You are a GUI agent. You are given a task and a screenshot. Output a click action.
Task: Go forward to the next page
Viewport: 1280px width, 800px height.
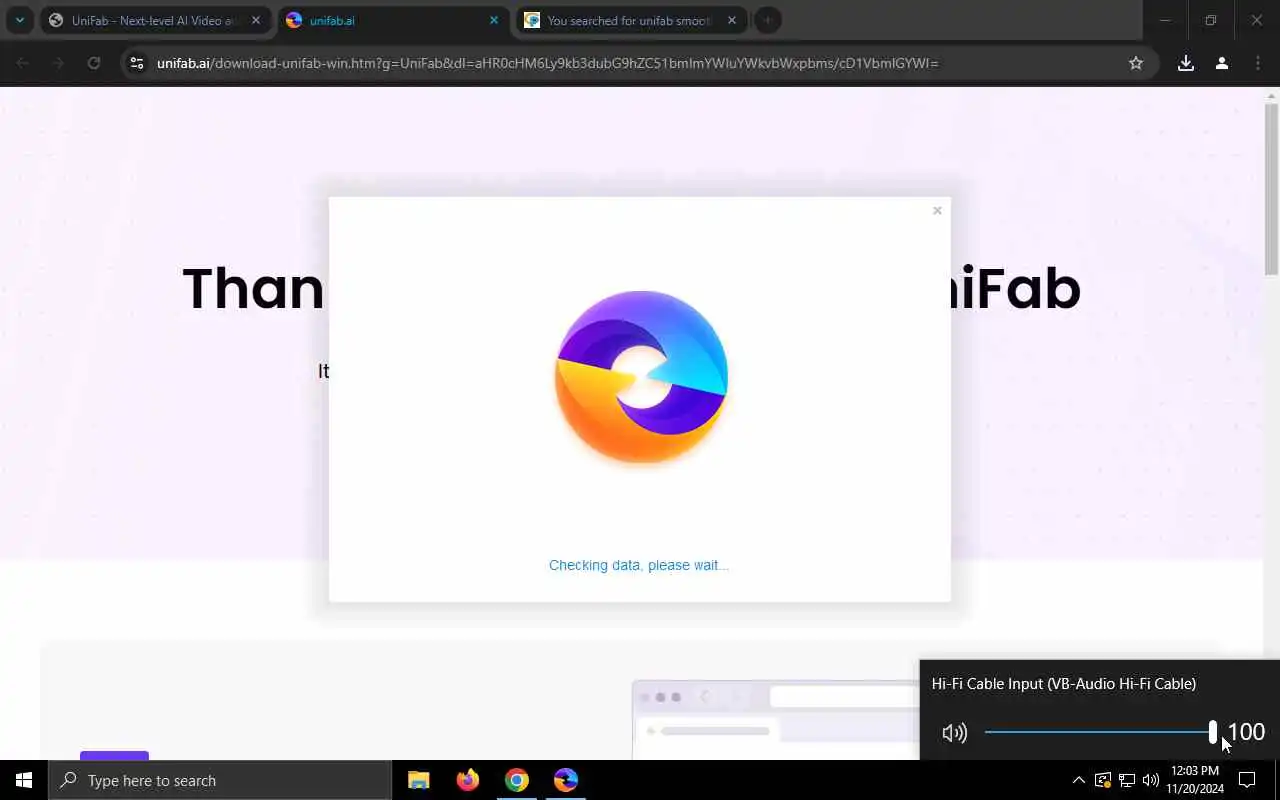(x=58, y=63)
